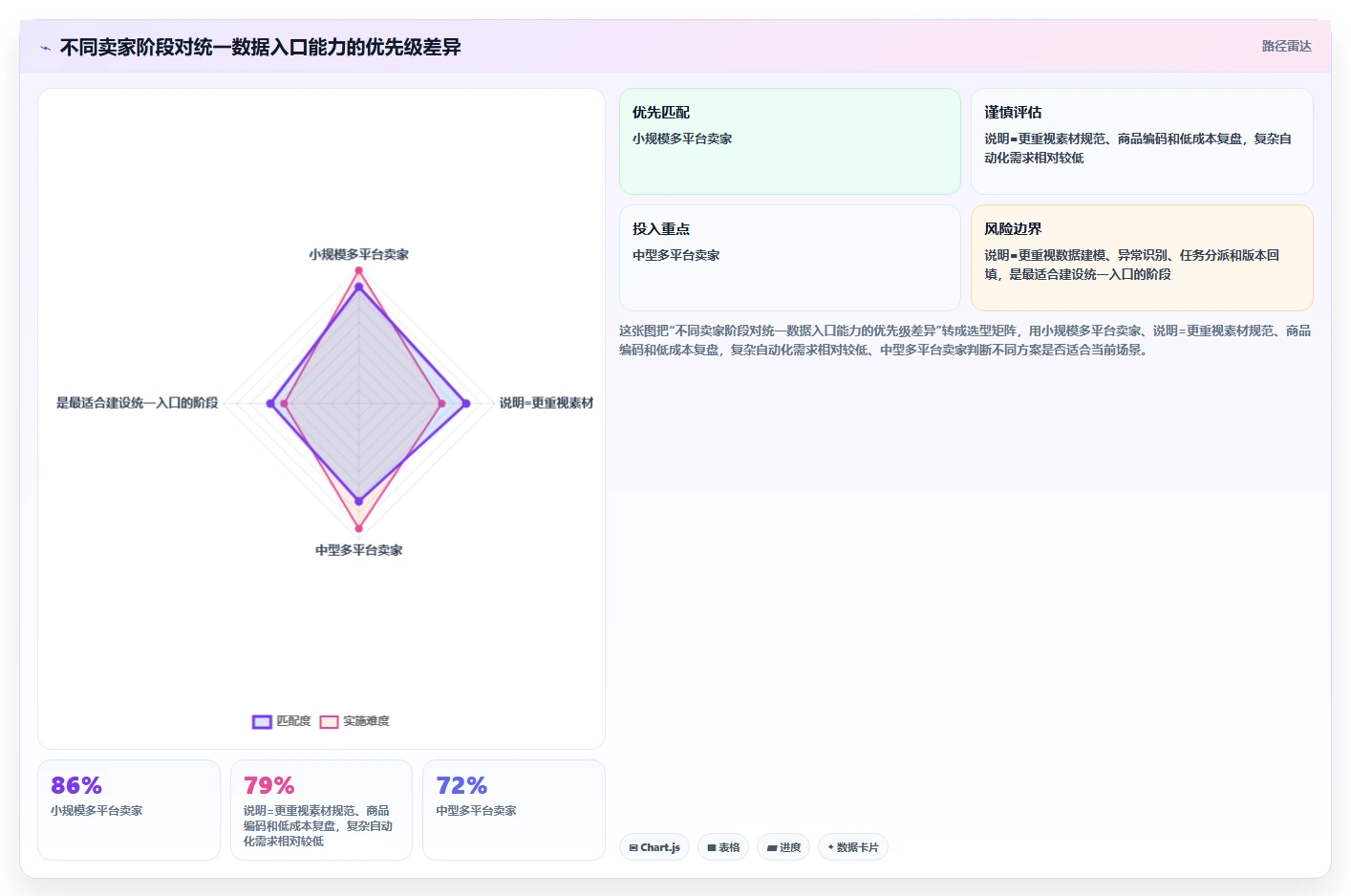Screen dimensions: 1351x896
Task: Open the 投入重点 card
Action: click(x=790, y=258)
